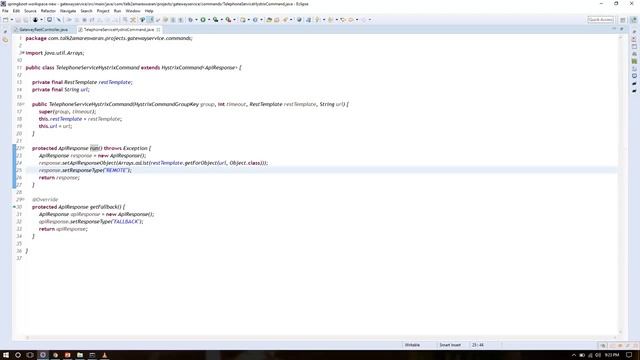Collapse the constructor fold at line 16

[23, 104]
